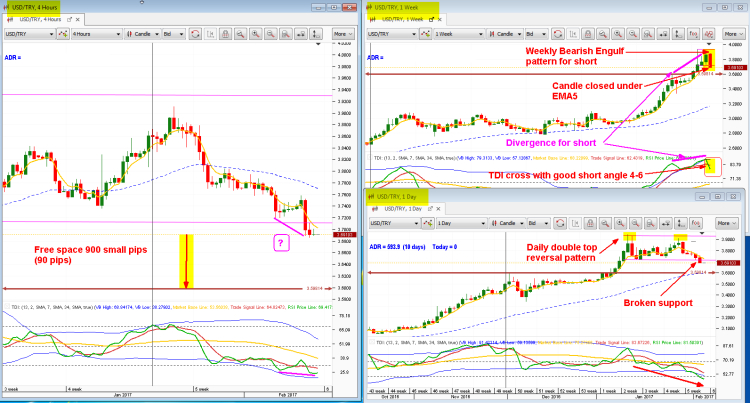The width and height of the screenshot is (750, 403).
Task: Close the USD/TRY, 1 Day tab
Action: pos(439,209)
